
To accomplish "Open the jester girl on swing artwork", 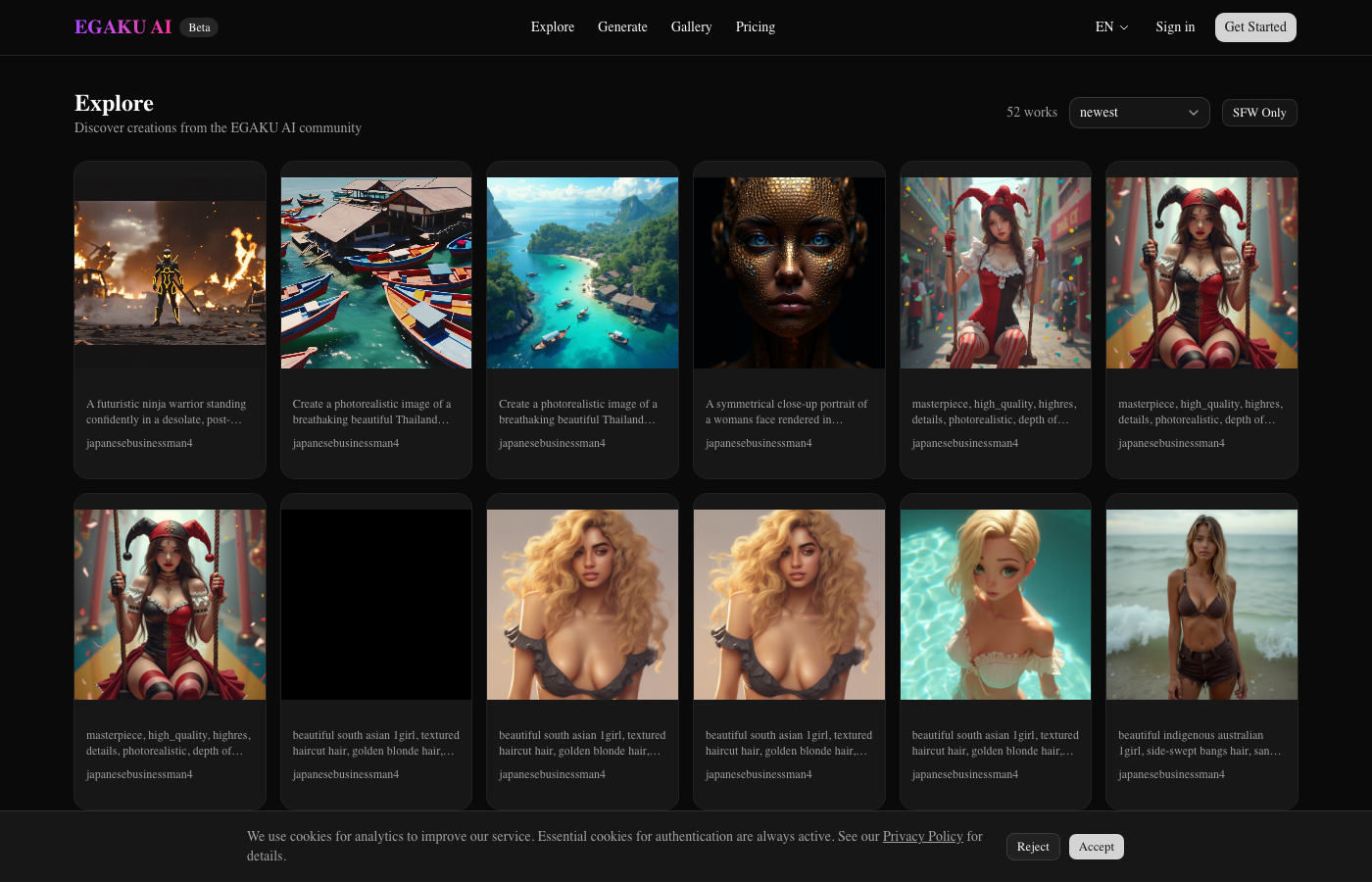I will [996, 272].
